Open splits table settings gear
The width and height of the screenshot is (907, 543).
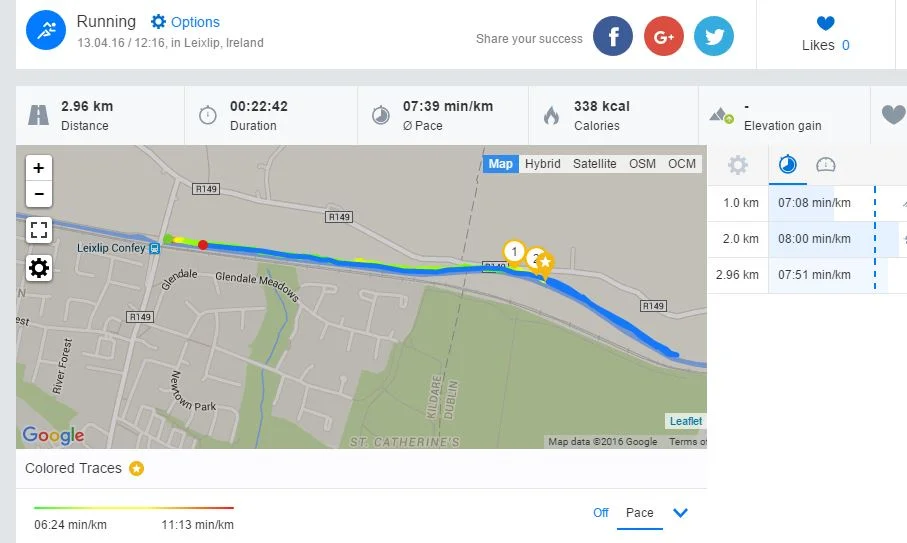pos(737,165)
